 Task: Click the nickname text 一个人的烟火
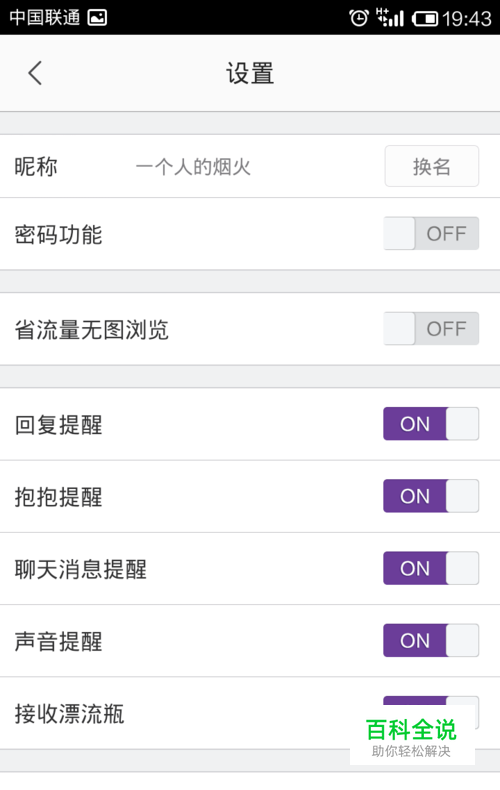(193, 167)
